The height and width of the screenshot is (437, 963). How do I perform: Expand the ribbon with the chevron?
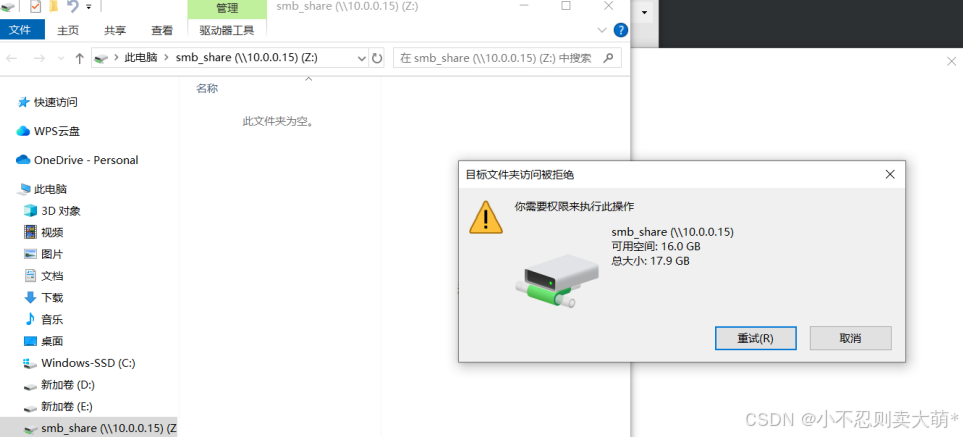602,30
